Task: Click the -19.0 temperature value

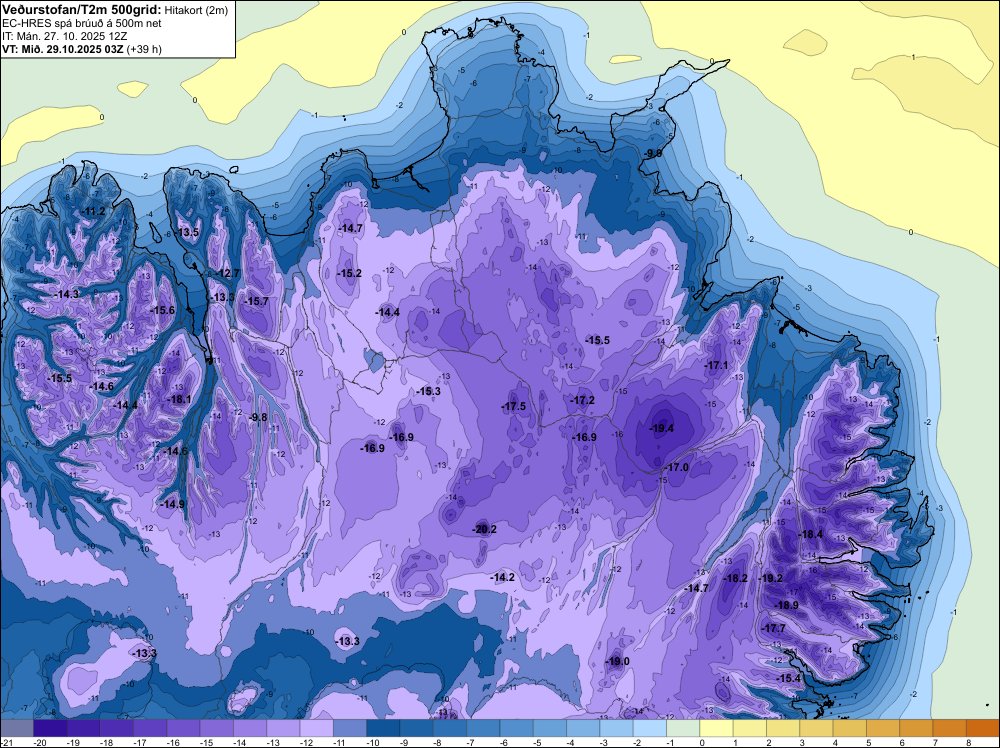Action: tap(617, 661)
